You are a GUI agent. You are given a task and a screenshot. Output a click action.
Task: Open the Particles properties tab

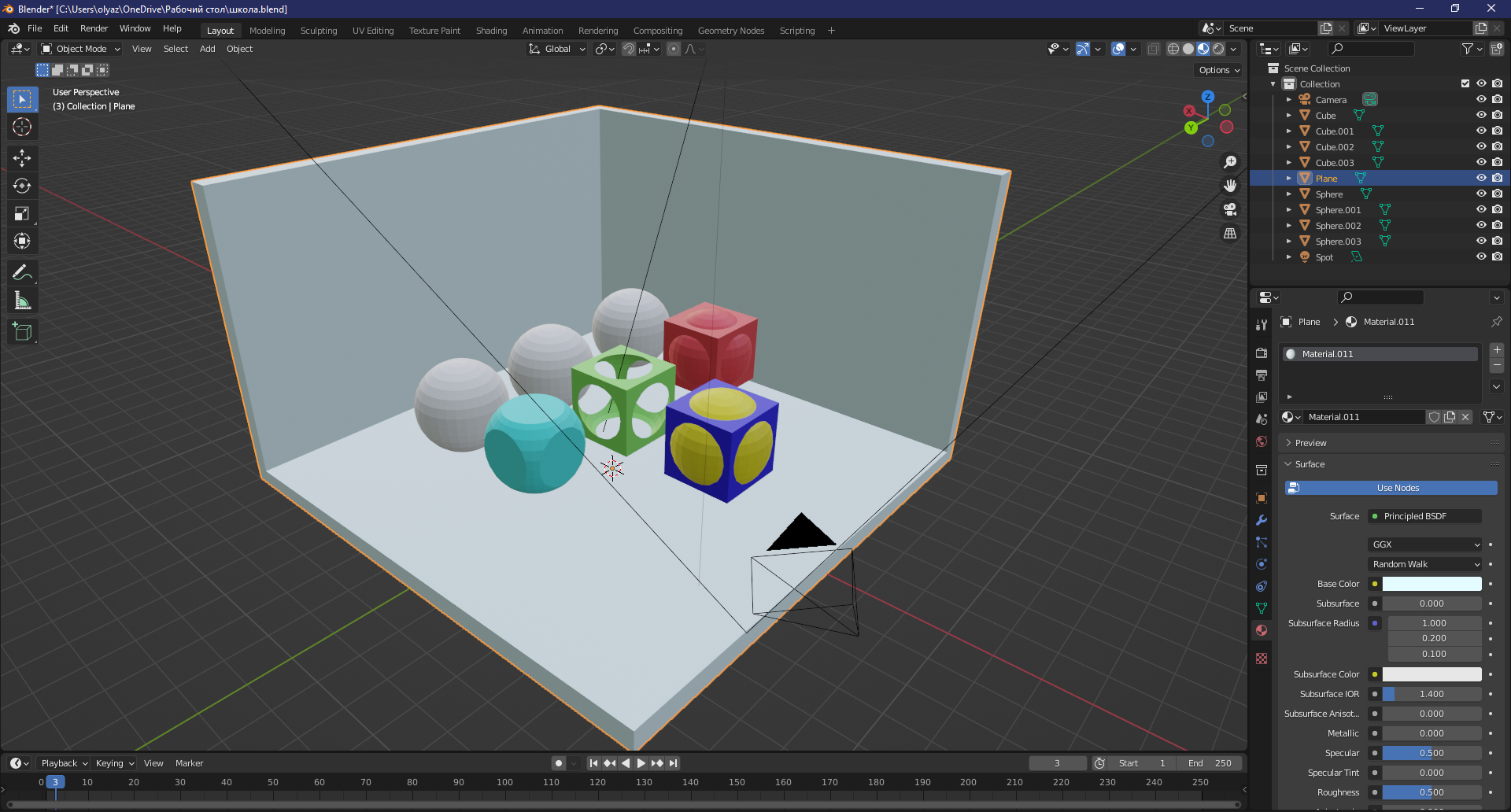[x=1262, y=541]
